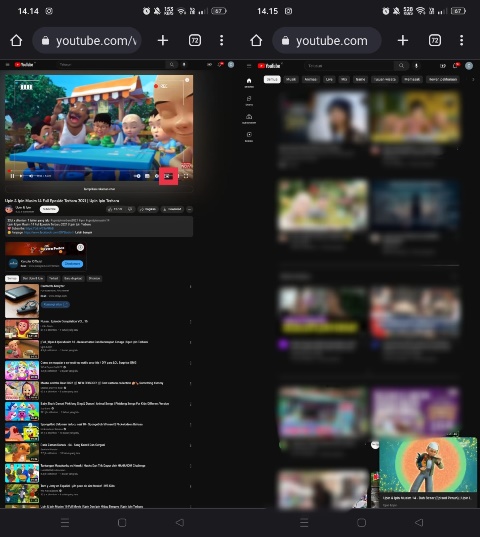Toggle the autoplay switch in the player
The height and width of the screenshot is (537, 480).
pos(137,176)
